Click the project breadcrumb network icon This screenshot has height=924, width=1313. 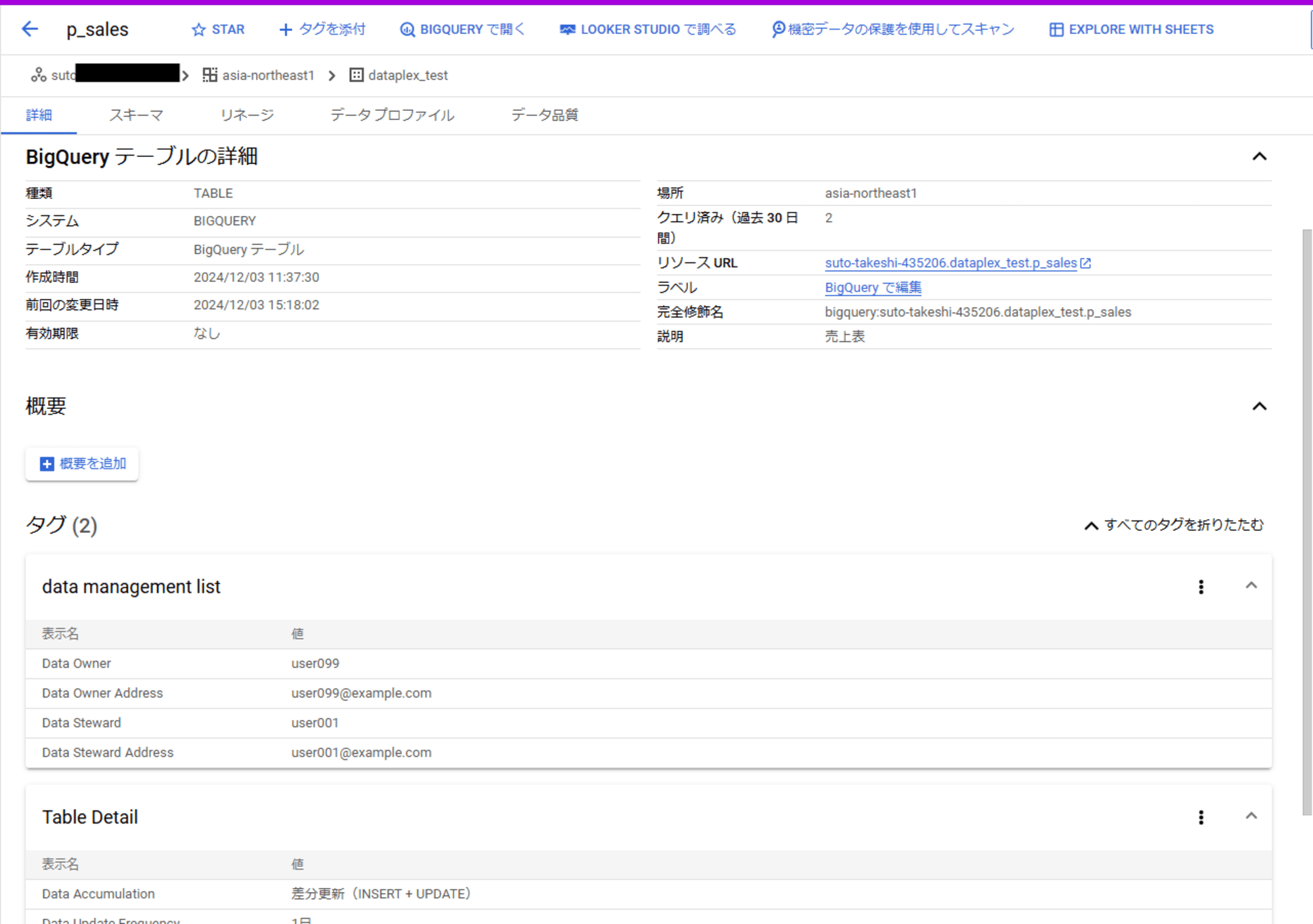(39, 75)
